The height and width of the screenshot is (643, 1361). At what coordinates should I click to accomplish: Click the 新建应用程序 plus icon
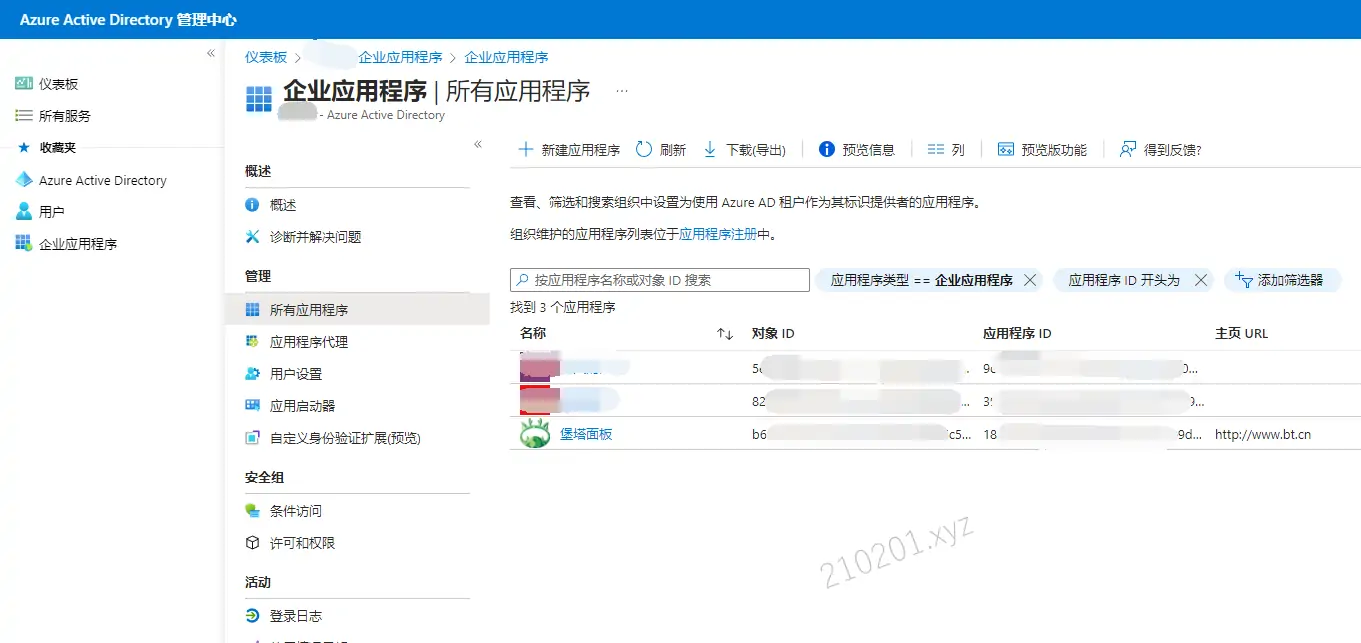525,149
